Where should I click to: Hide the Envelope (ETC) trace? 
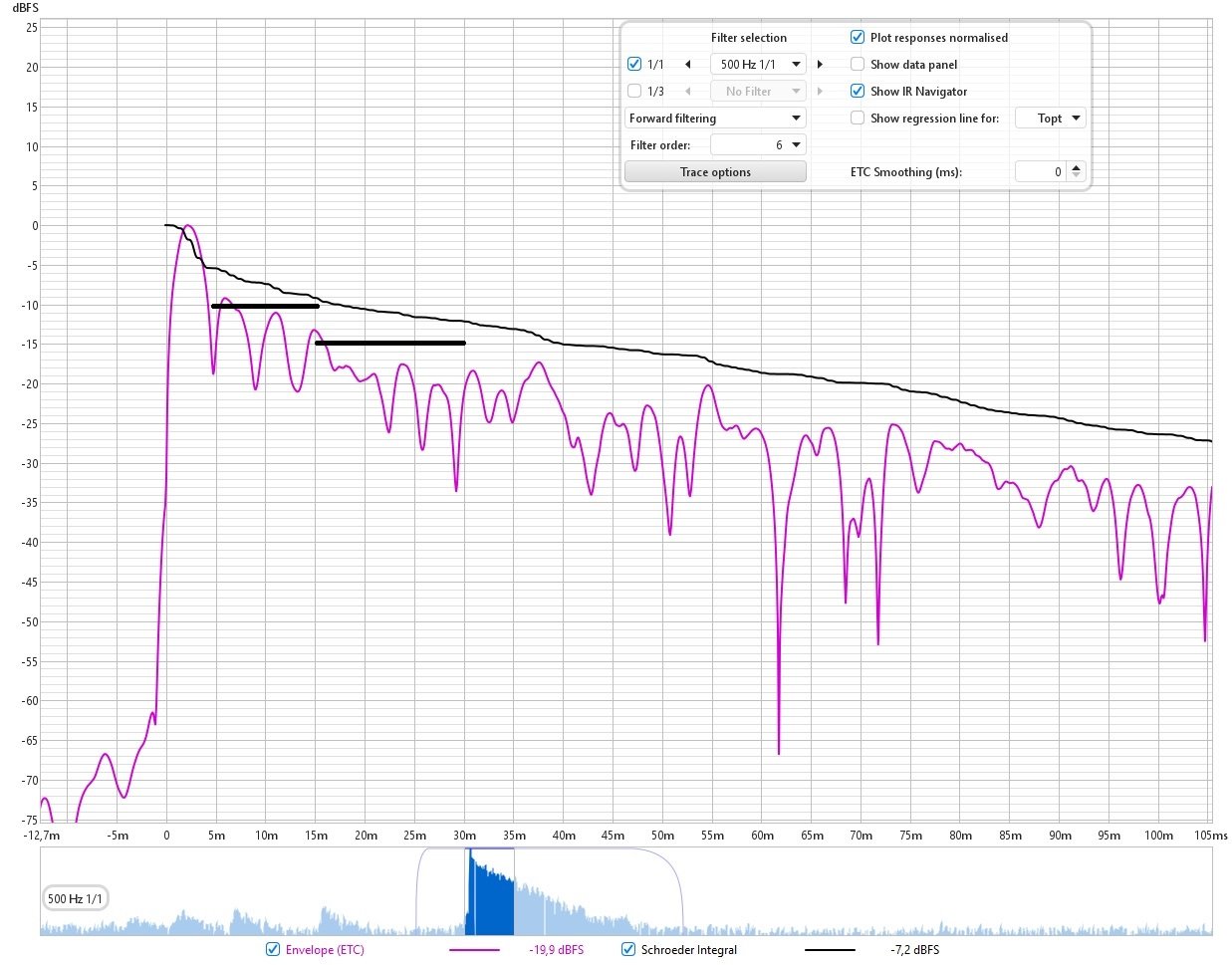pyautogui.click(x=273, y=949)
